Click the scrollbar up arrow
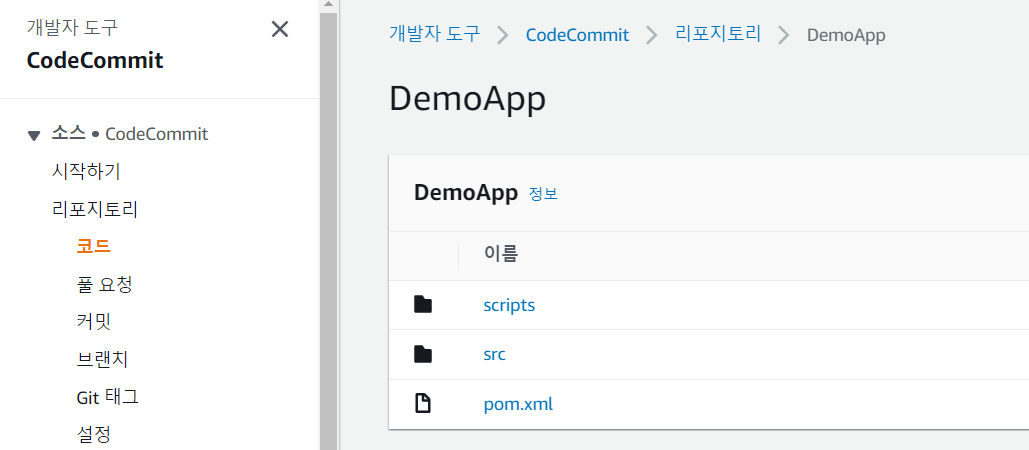 [x=328, y=5]
